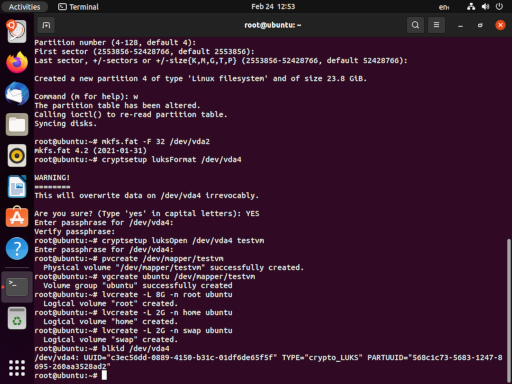Open the terminal hamburger menu

point(436,25)
